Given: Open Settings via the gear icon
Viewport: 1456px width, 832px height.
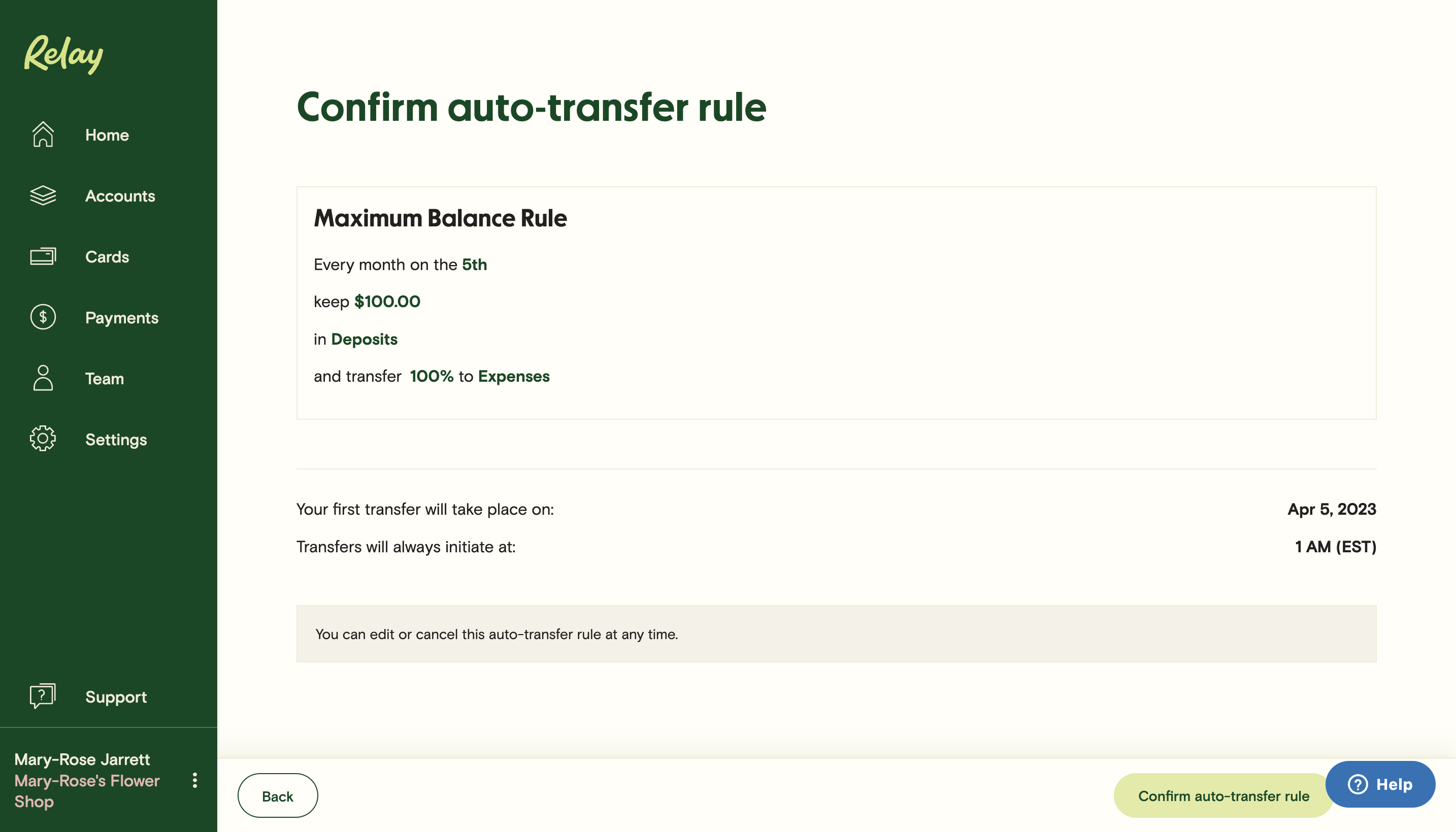Looking at the screenshot, I should (x=43, y=439).
